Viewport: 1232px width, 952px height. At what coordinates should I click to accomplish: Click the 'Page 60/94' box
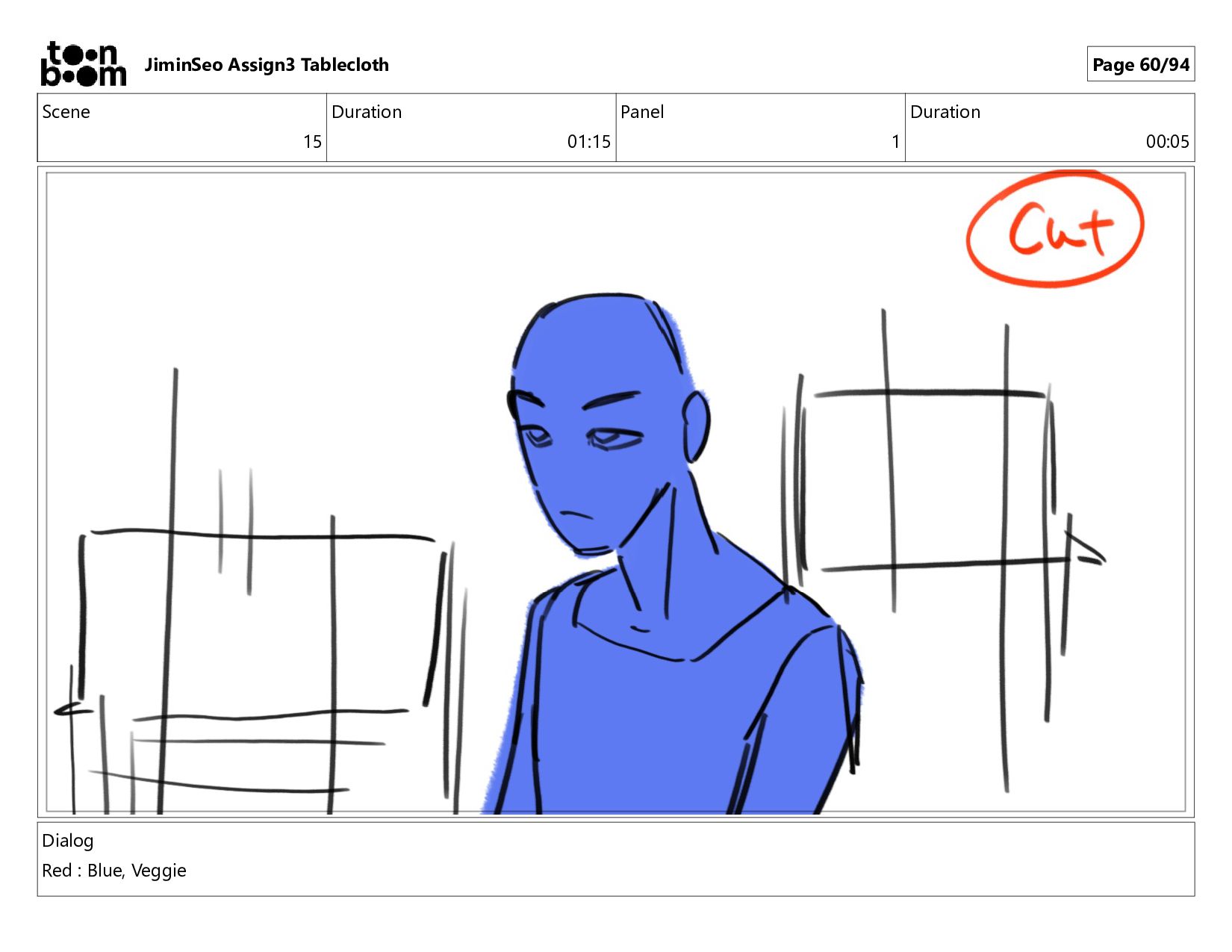(x=1140, y=64)
